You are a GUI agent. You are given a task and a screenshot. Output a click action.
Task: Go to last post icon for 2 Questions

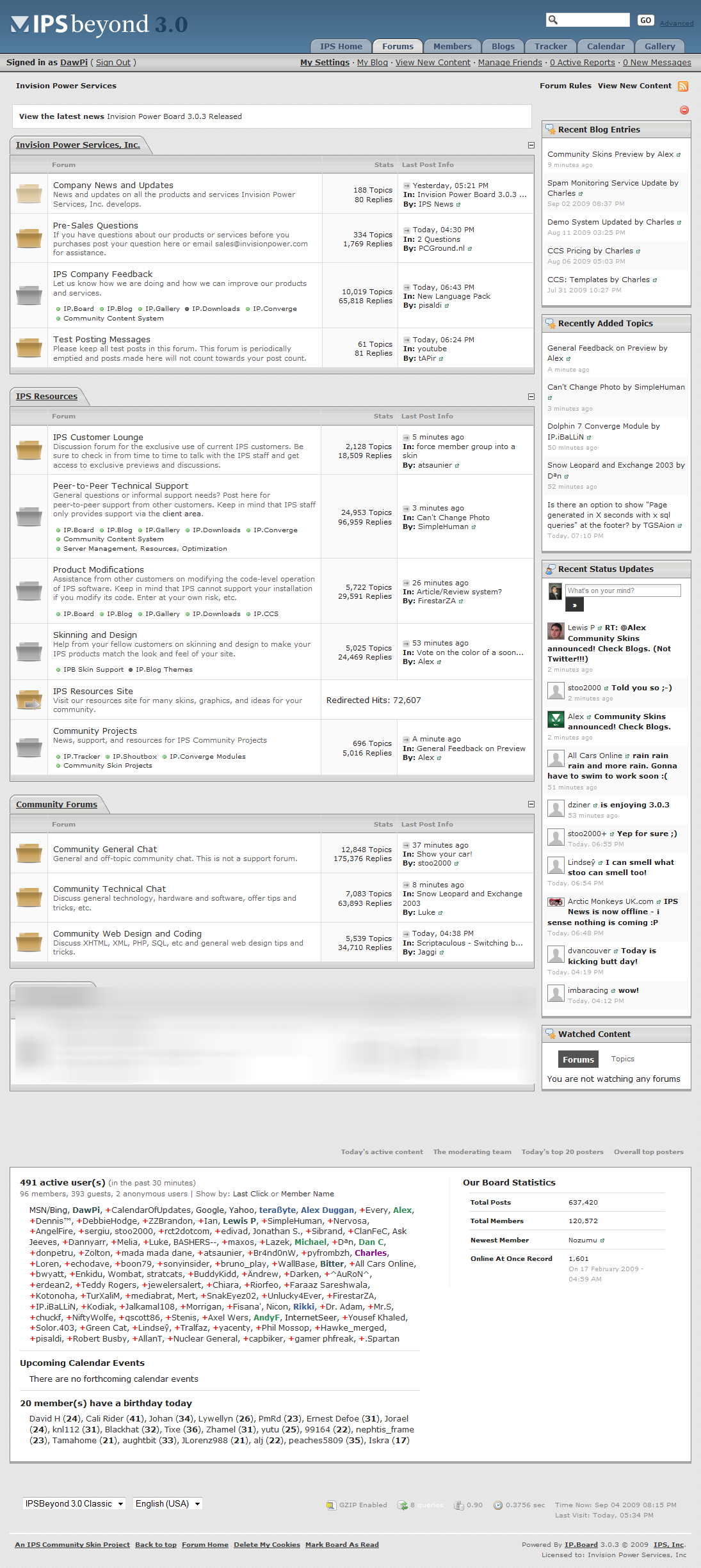pyautogui.click(x=407, y=230)
